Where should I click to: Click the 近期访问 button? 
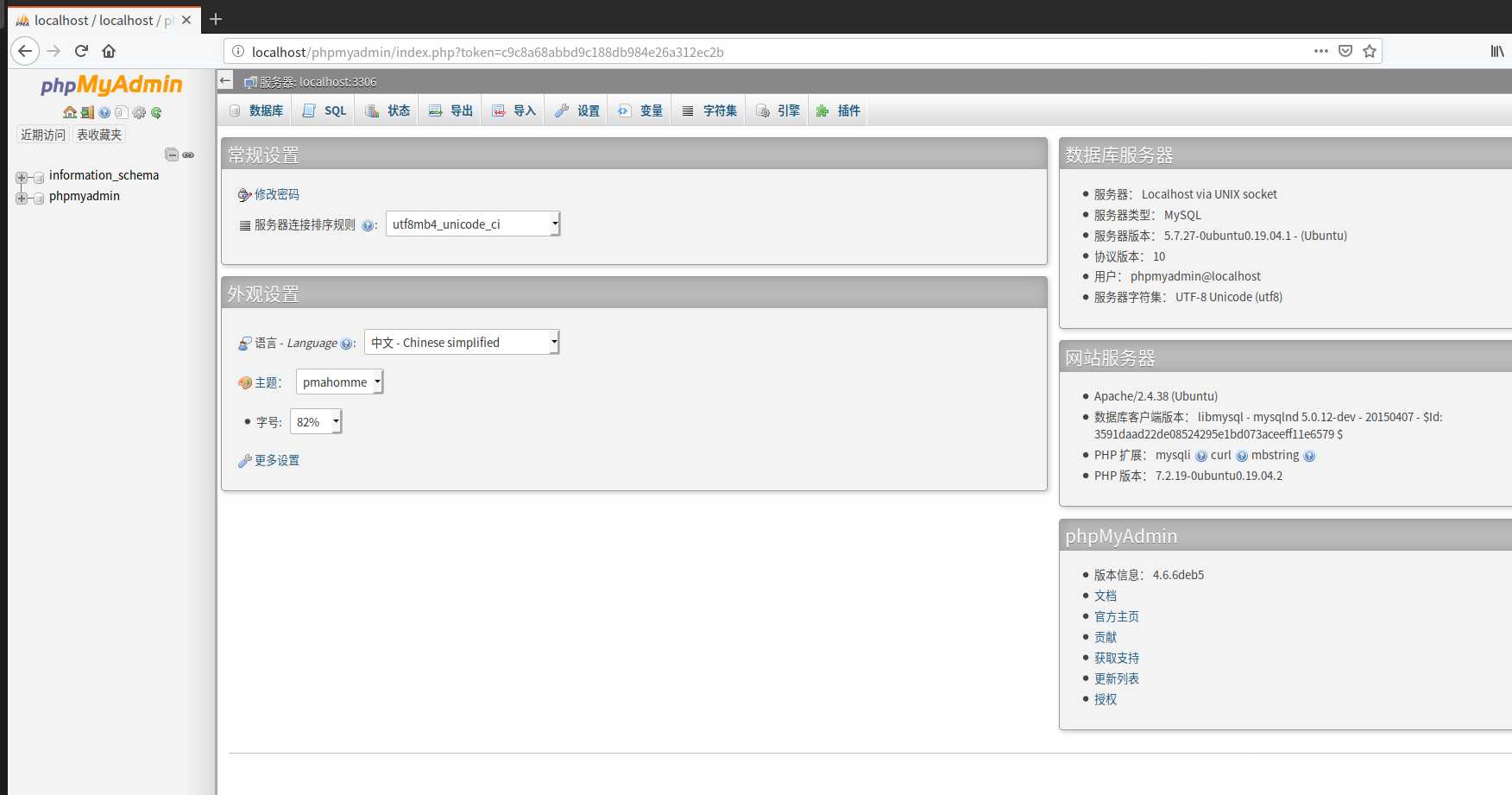tap(43, 135)
